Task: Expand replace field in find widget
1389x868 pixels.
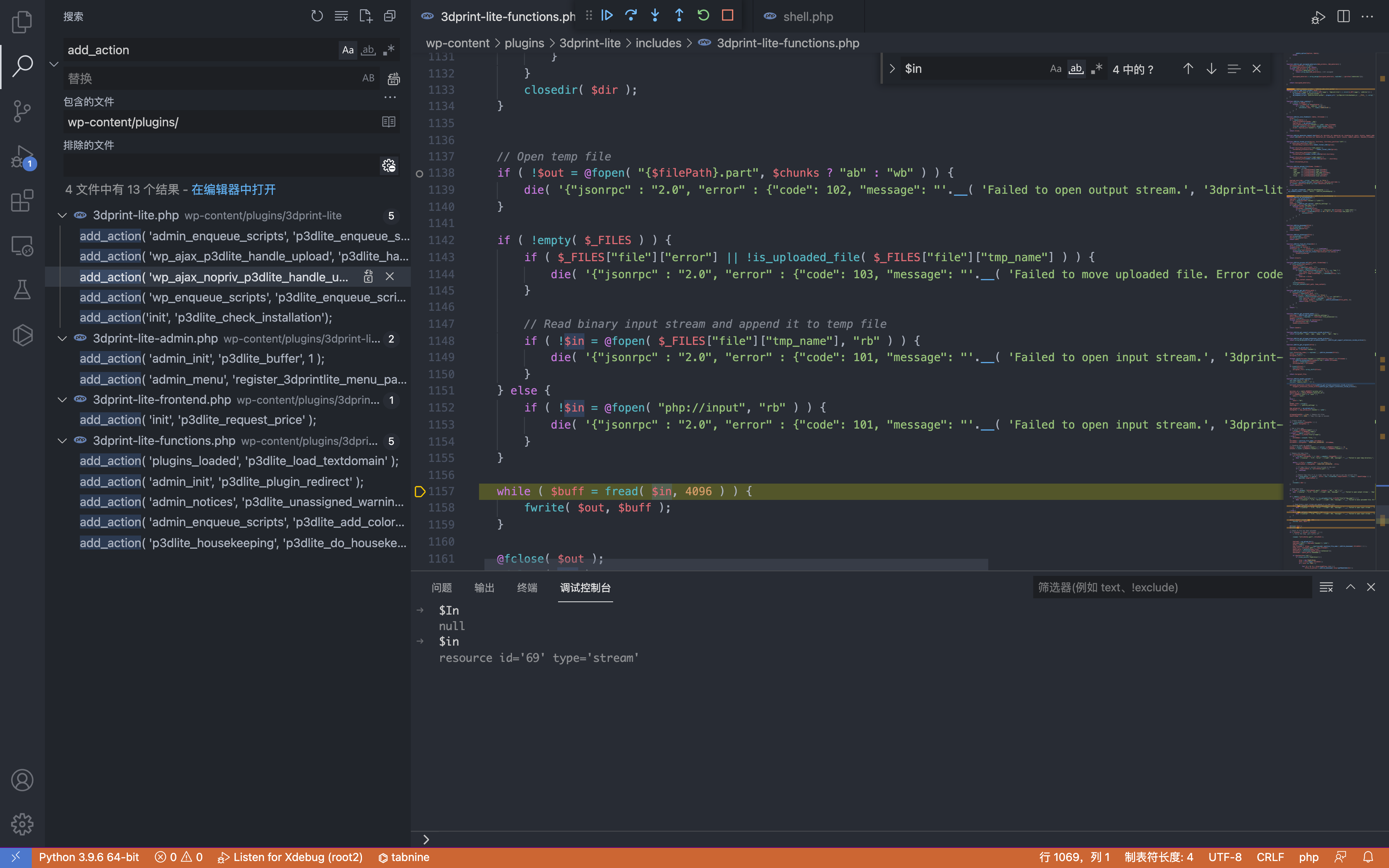Action: point(892,69)
